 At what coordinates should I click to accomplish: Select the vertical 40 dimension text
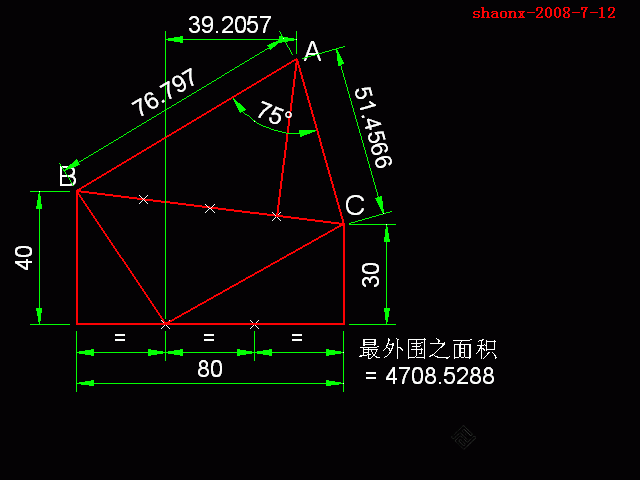click(x=24, y=258)
